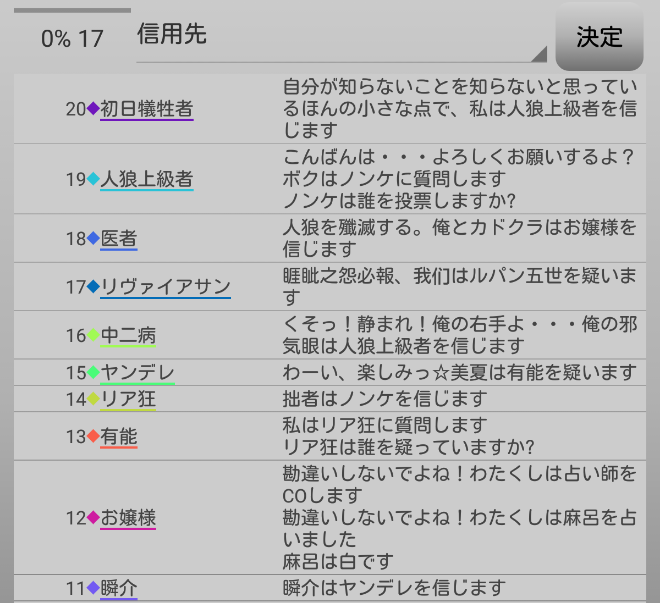Select the ヤンデレ player name
Screen dimensions: 660x603
click(138, 373)
